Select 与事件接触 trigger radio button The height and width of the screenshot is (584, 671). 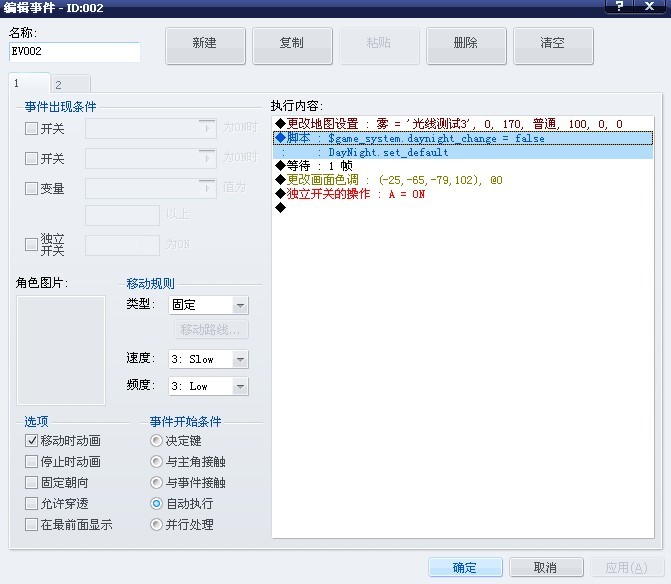(x=157, y=482)
